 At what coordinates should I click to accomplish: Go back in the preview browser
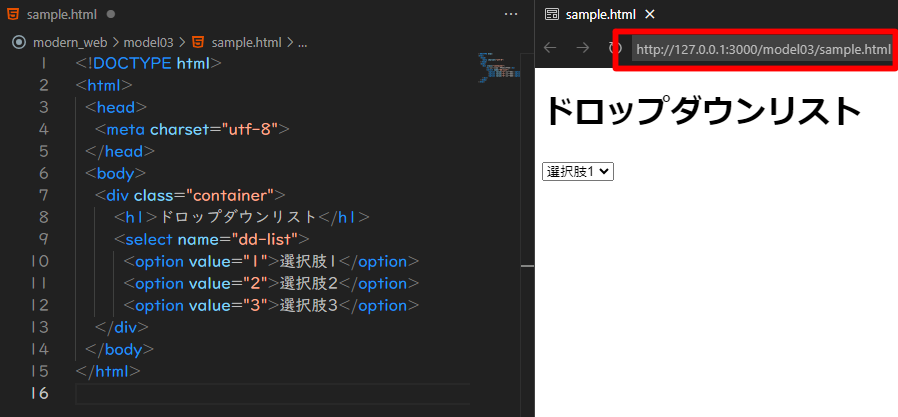(x=550, y=48)
